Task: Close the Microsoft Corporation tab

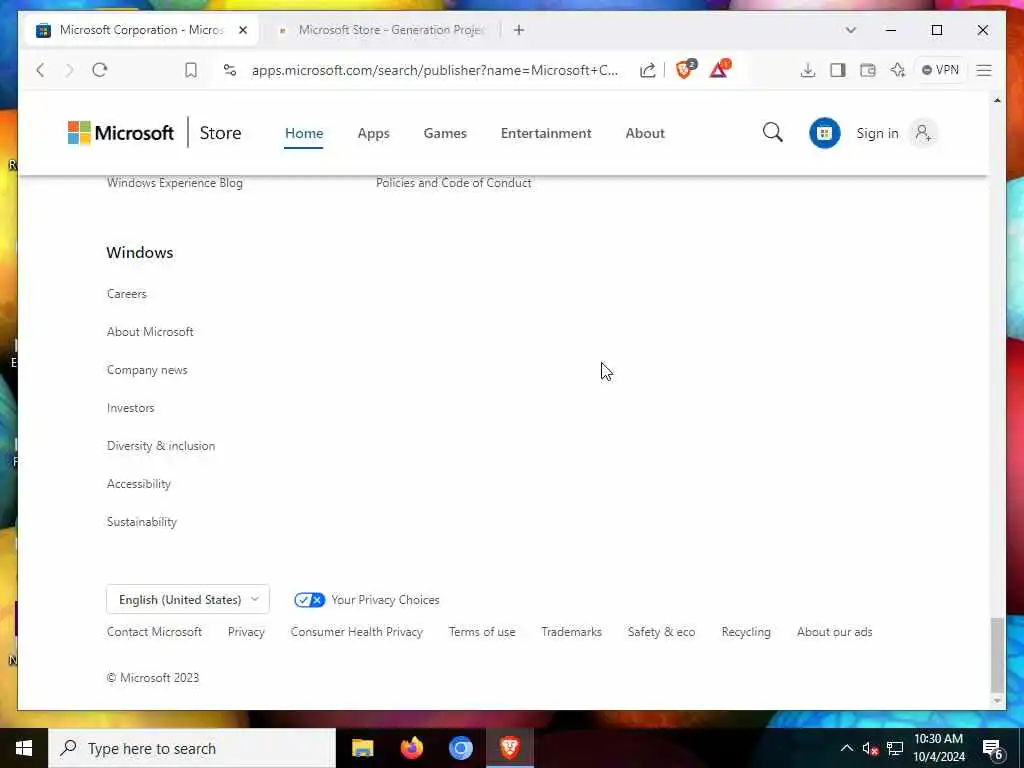Action: (x=243, y=30)
